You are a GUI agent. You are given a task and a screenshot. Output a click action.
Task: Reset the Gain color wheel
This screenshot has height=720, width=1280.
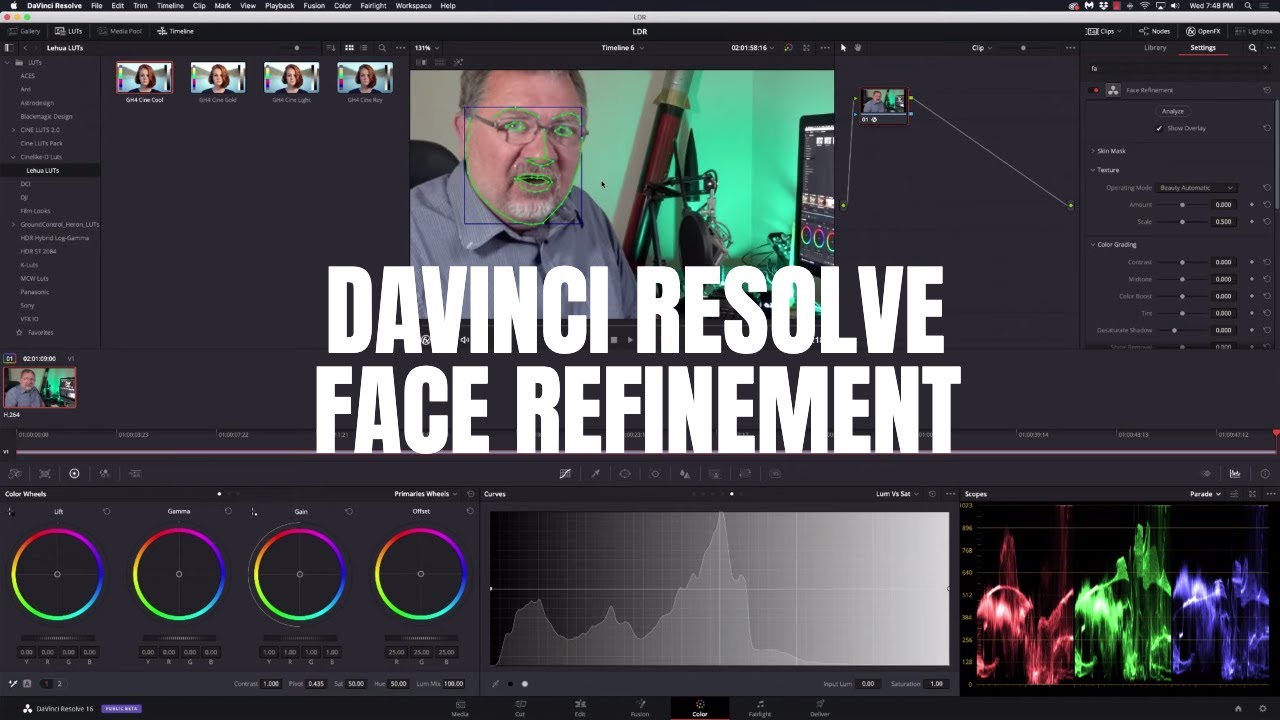[x=349, y=511]
